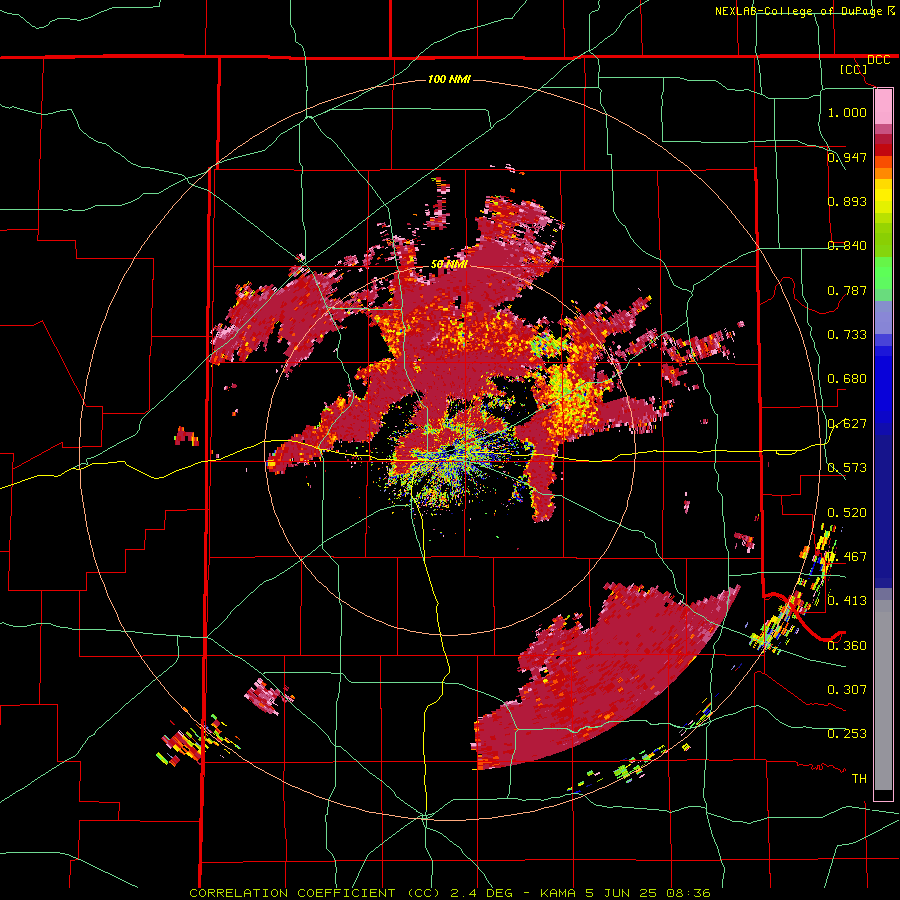Select the 0.520 scale label
Image resolution: width=900 pixels, height=900 pixels.
pyautogui.click(x=847, y=512)
